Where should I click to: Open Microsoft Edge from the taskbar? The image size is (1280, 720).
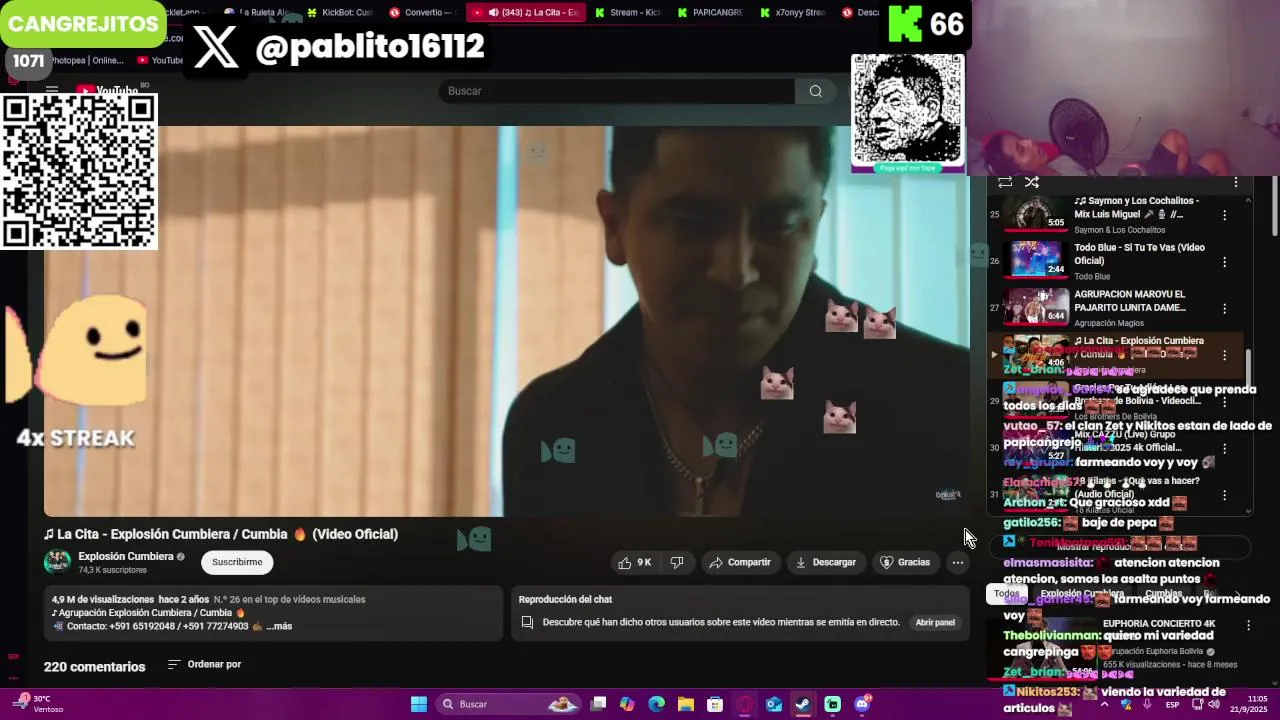coord(656,704)
